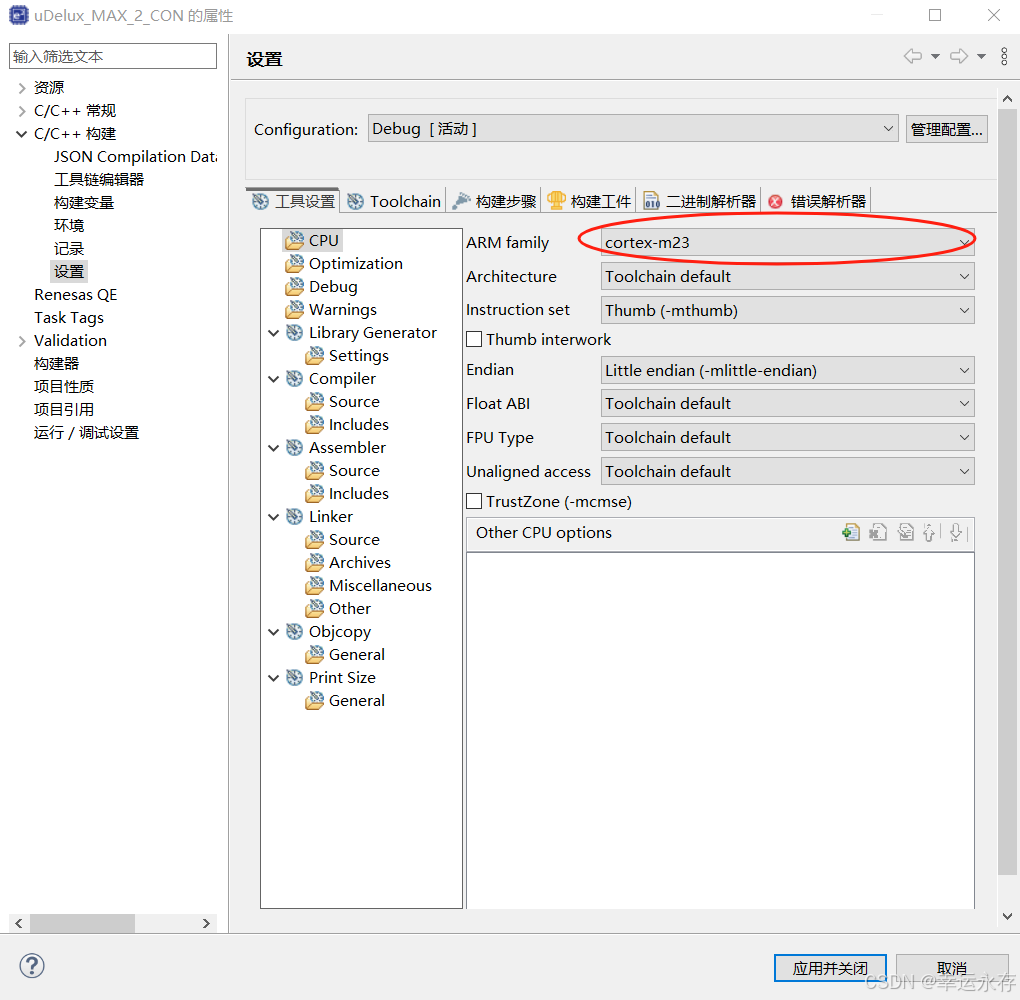The height and width of the screenshot is (1000, 1020).
Task: Open the view menu three-dots icon
Action: tap(1004, 56)
